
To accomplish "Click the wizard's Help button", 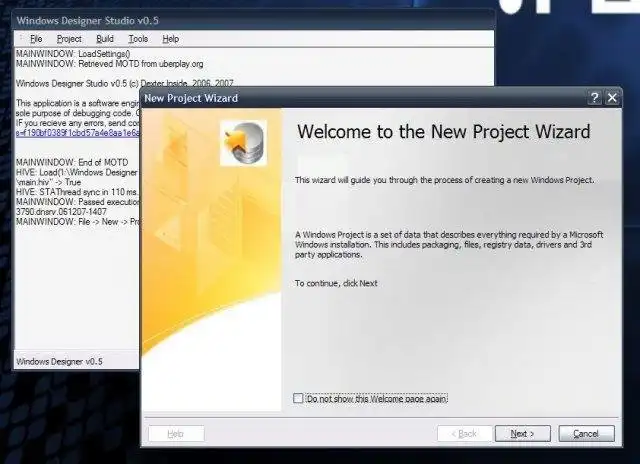I will (176, 433).
